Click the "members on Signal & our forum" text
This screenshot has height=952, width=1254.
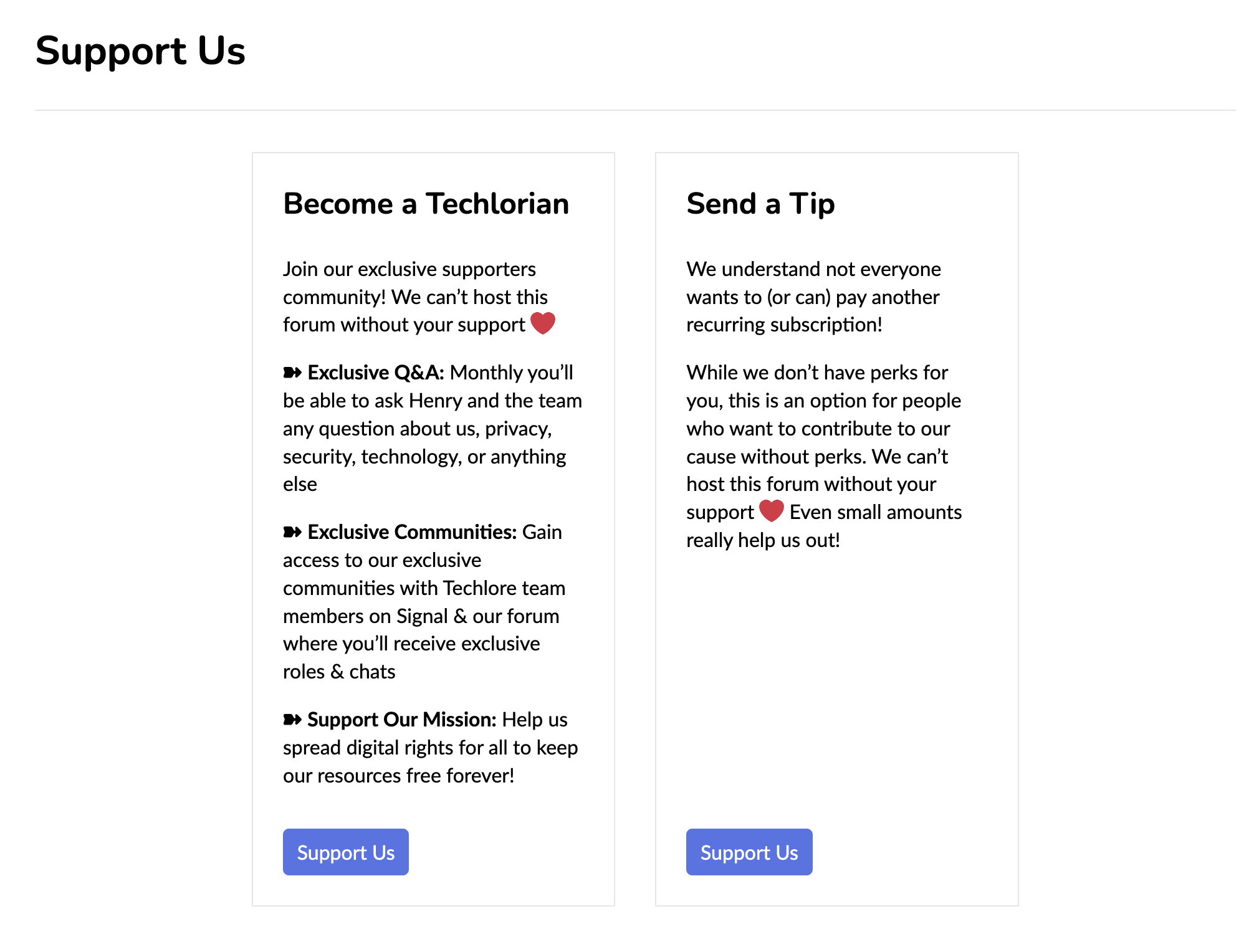[x=421, y=616]
